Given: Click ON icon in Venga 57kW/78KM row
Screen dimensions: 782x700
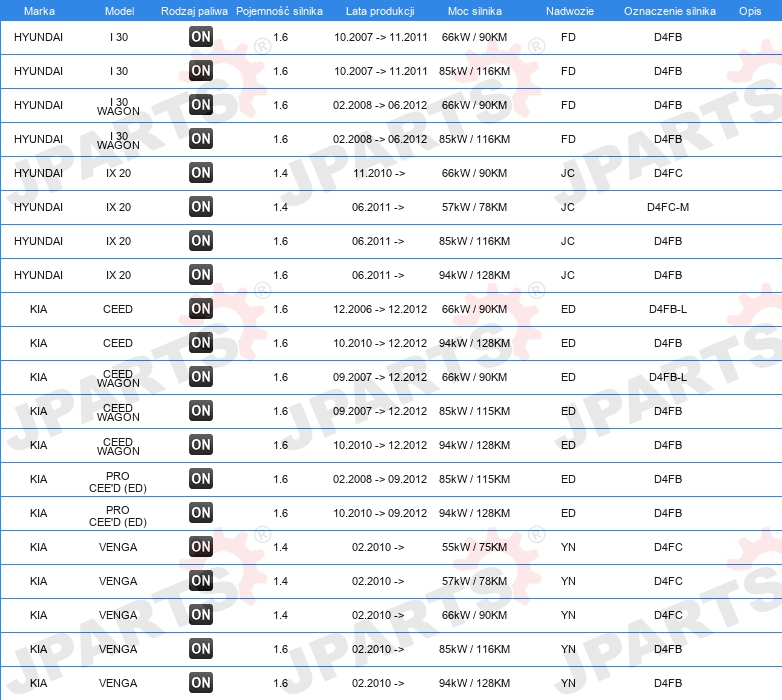Looking at the screenshot, I should click(x=201, y=580).
